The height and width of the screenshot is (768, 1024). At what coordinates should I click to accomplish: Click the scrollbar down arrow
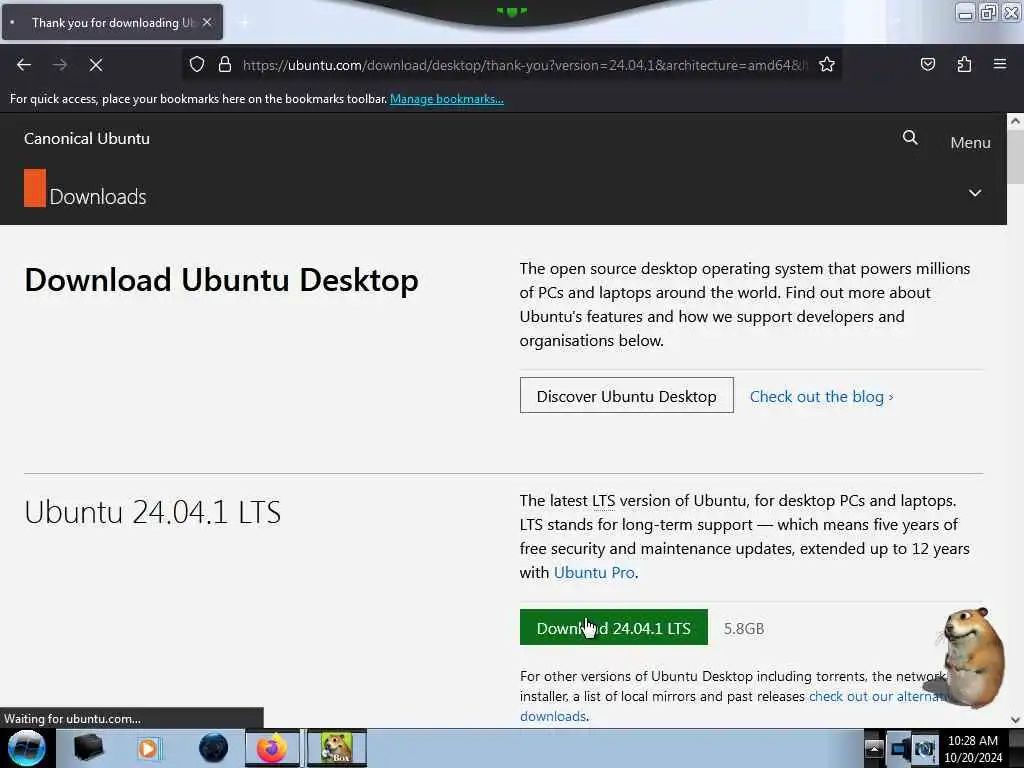click(1015, 720)
